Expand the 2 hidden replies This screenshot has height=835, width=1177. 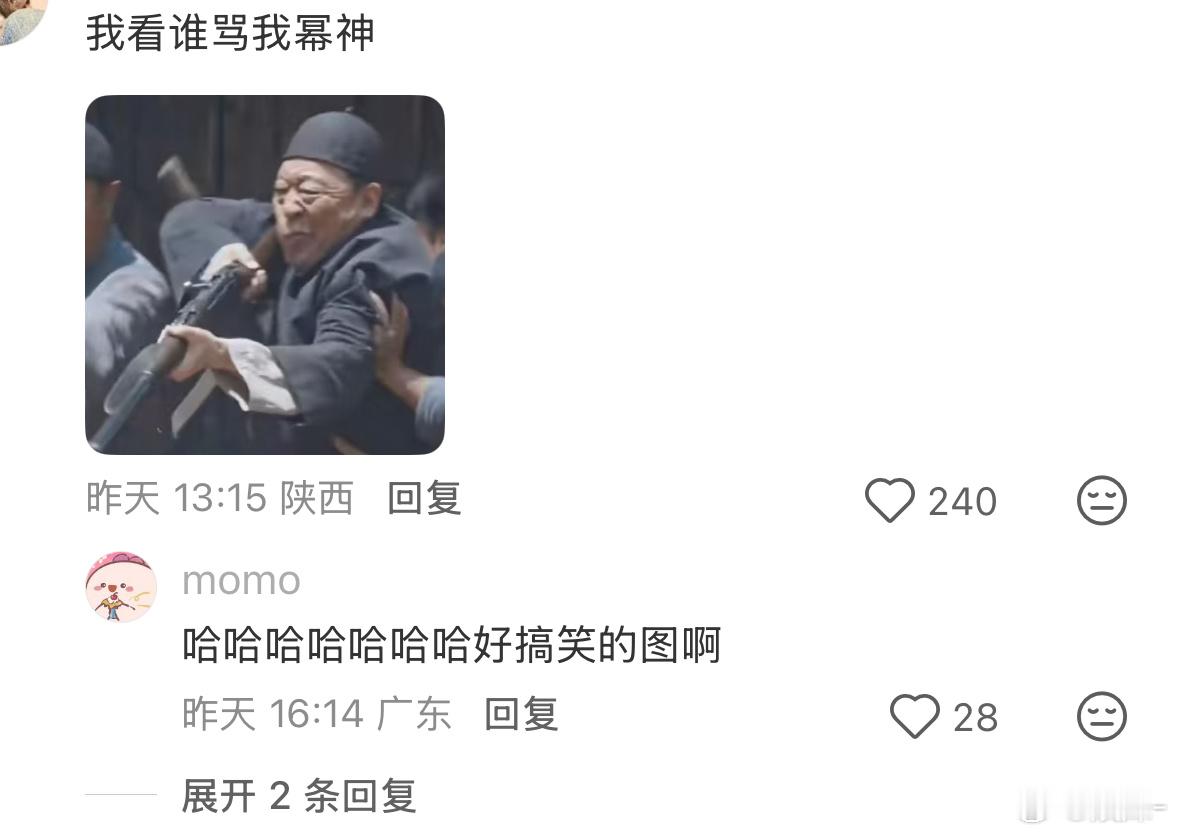coord(299,796)
